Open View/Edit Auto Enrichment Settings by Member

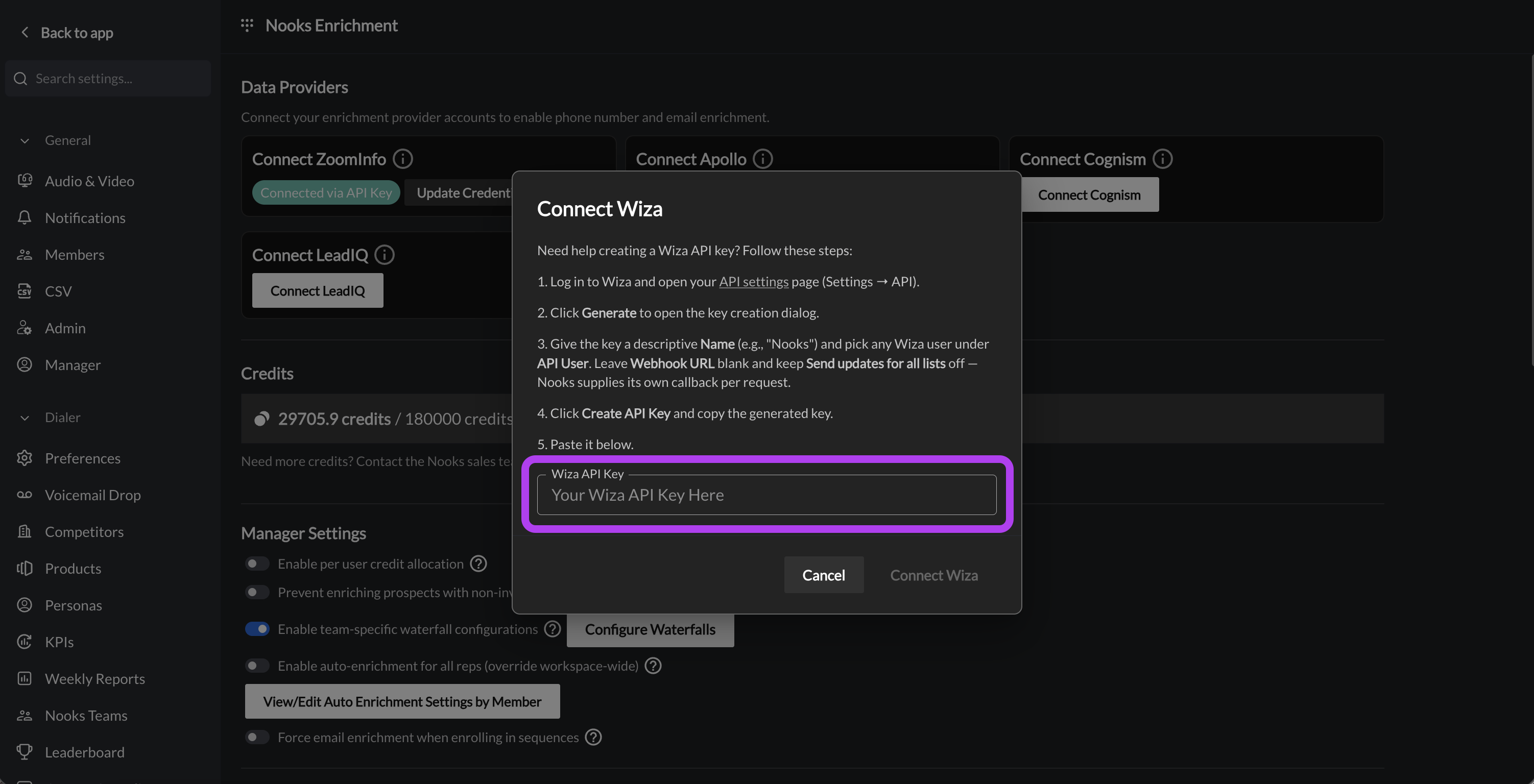402,701
